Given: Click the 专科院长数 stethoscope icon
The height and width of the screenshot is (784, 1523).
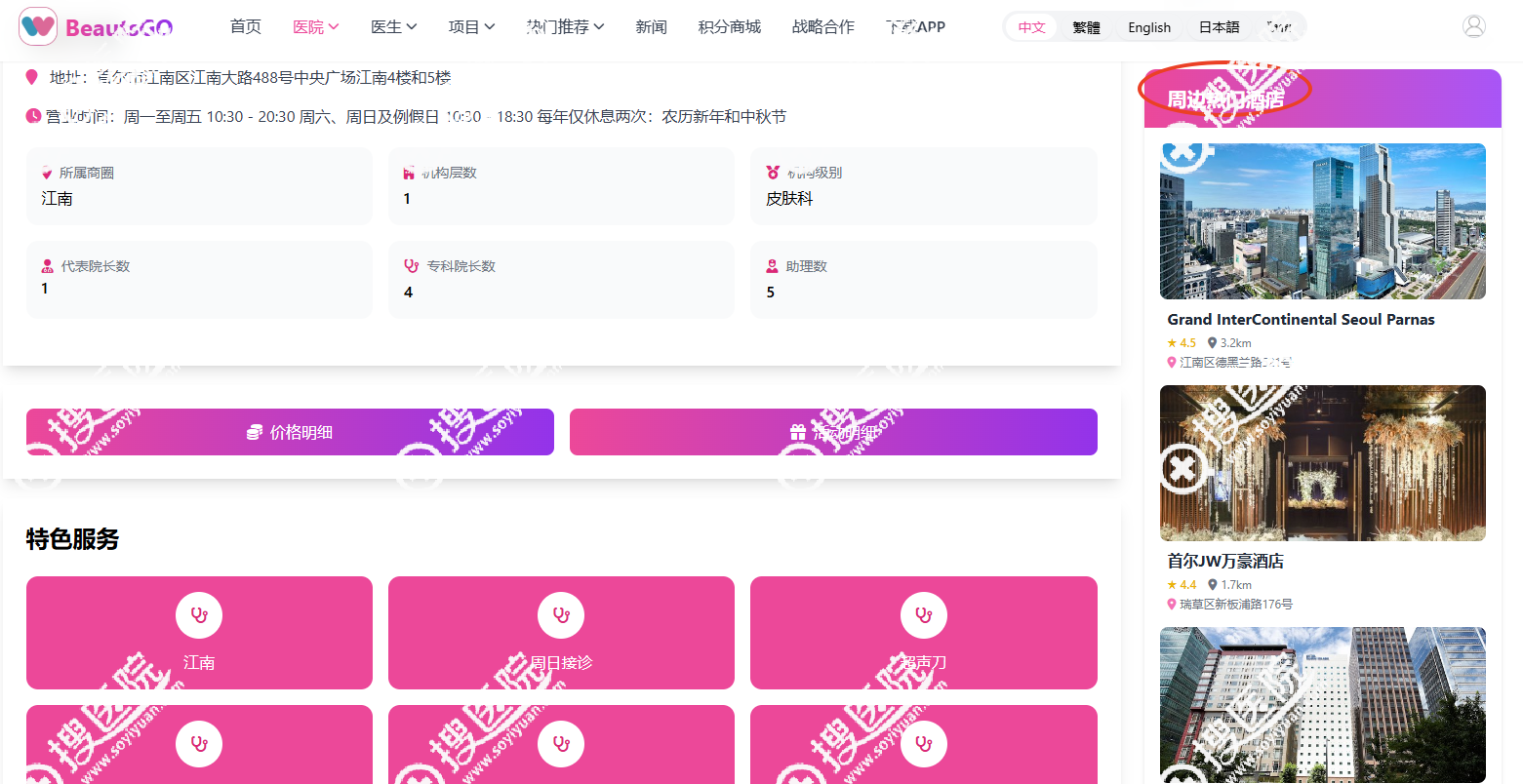Looking at the screenshot, I should pos(412,266).
